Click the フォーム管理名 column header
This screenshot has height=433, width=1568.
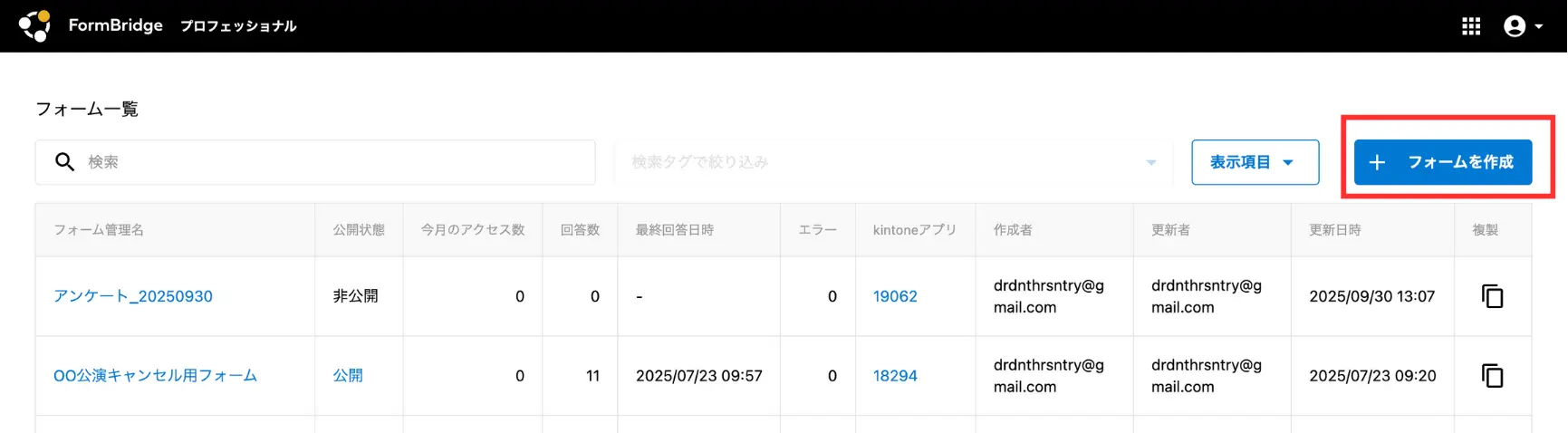point(99,230)
